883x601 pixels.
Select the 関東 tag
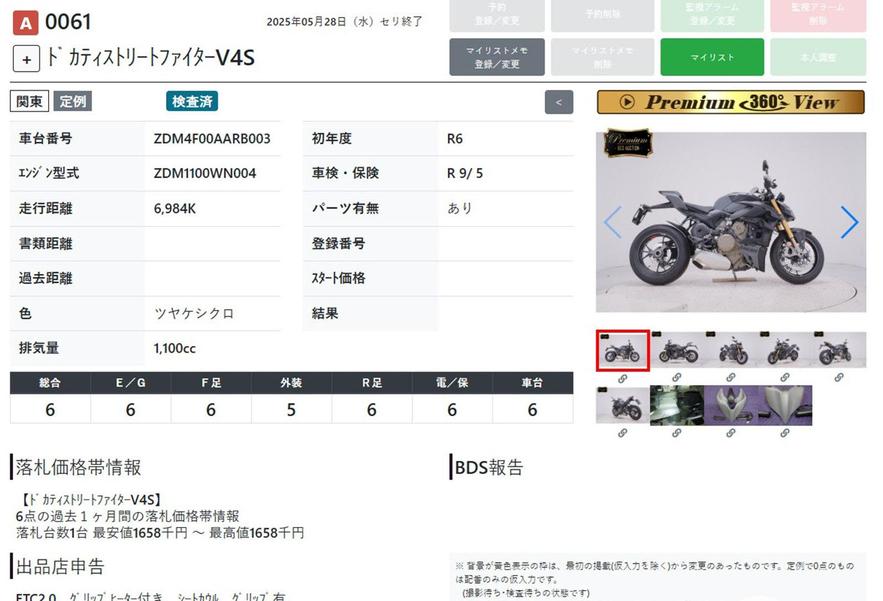pos(29,101)
